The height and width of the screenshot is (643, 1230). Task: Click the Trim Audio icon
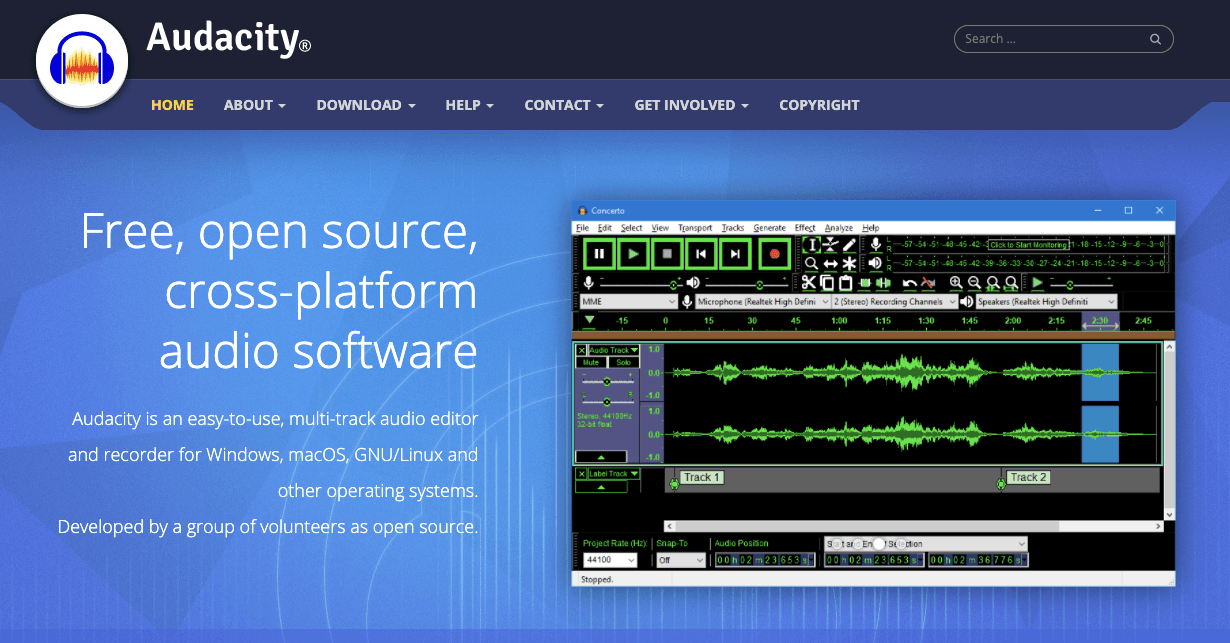[865, 283]
